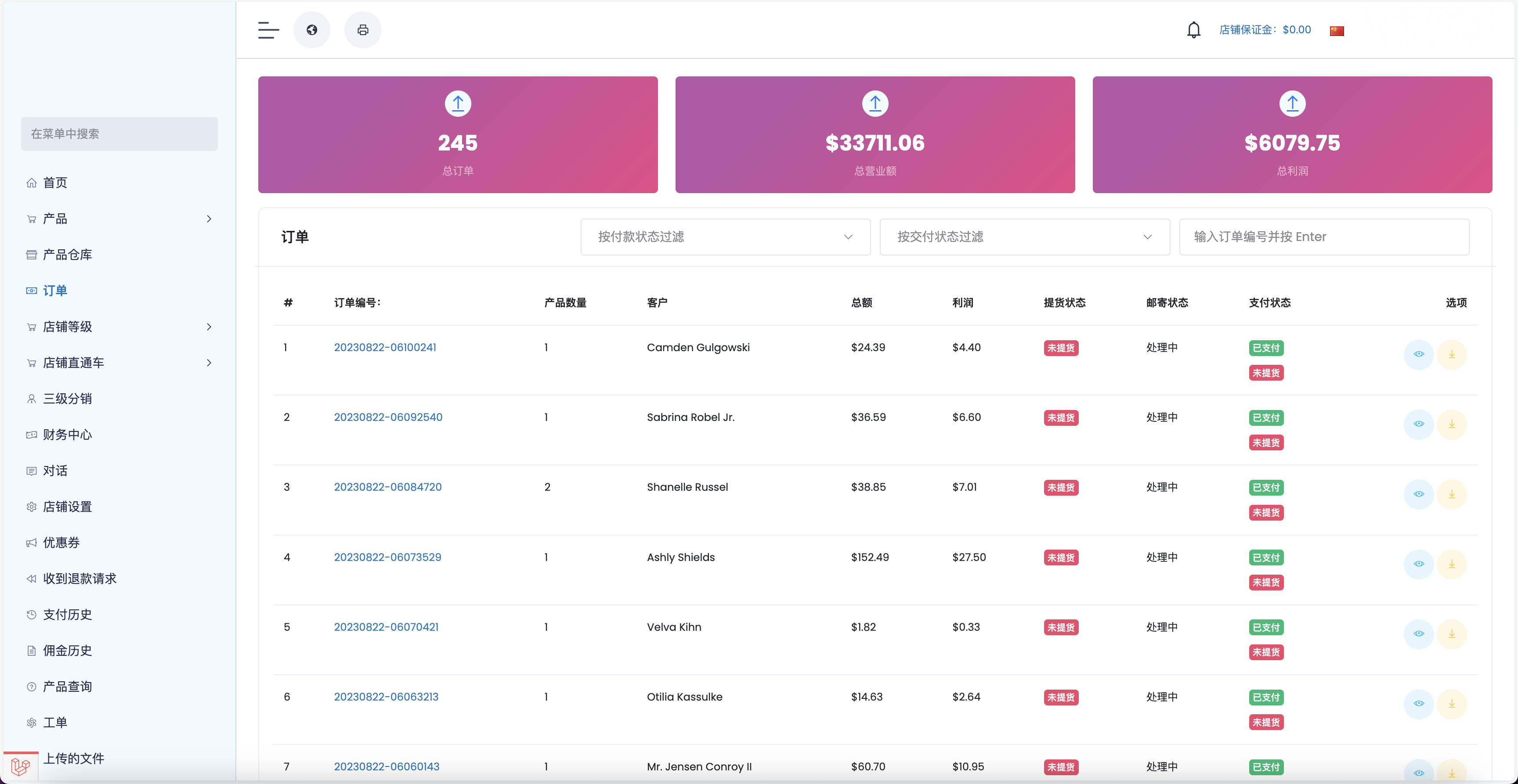1518x784 pixels.
Task: Focus the order number search field
Action: click(1323, 237)
